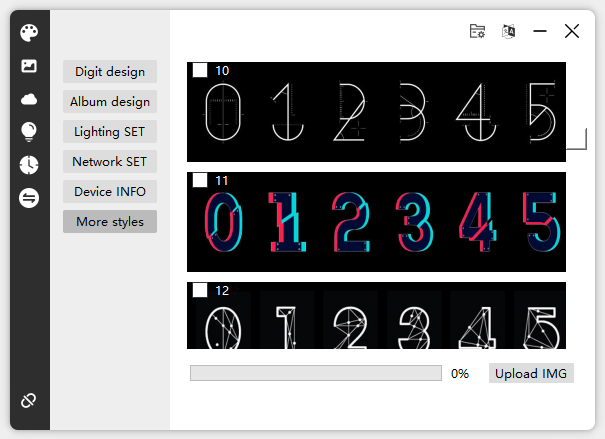The height and width of the screenshot is (439, 605).
Task: Go to Album design
Action: click(110, 102)
